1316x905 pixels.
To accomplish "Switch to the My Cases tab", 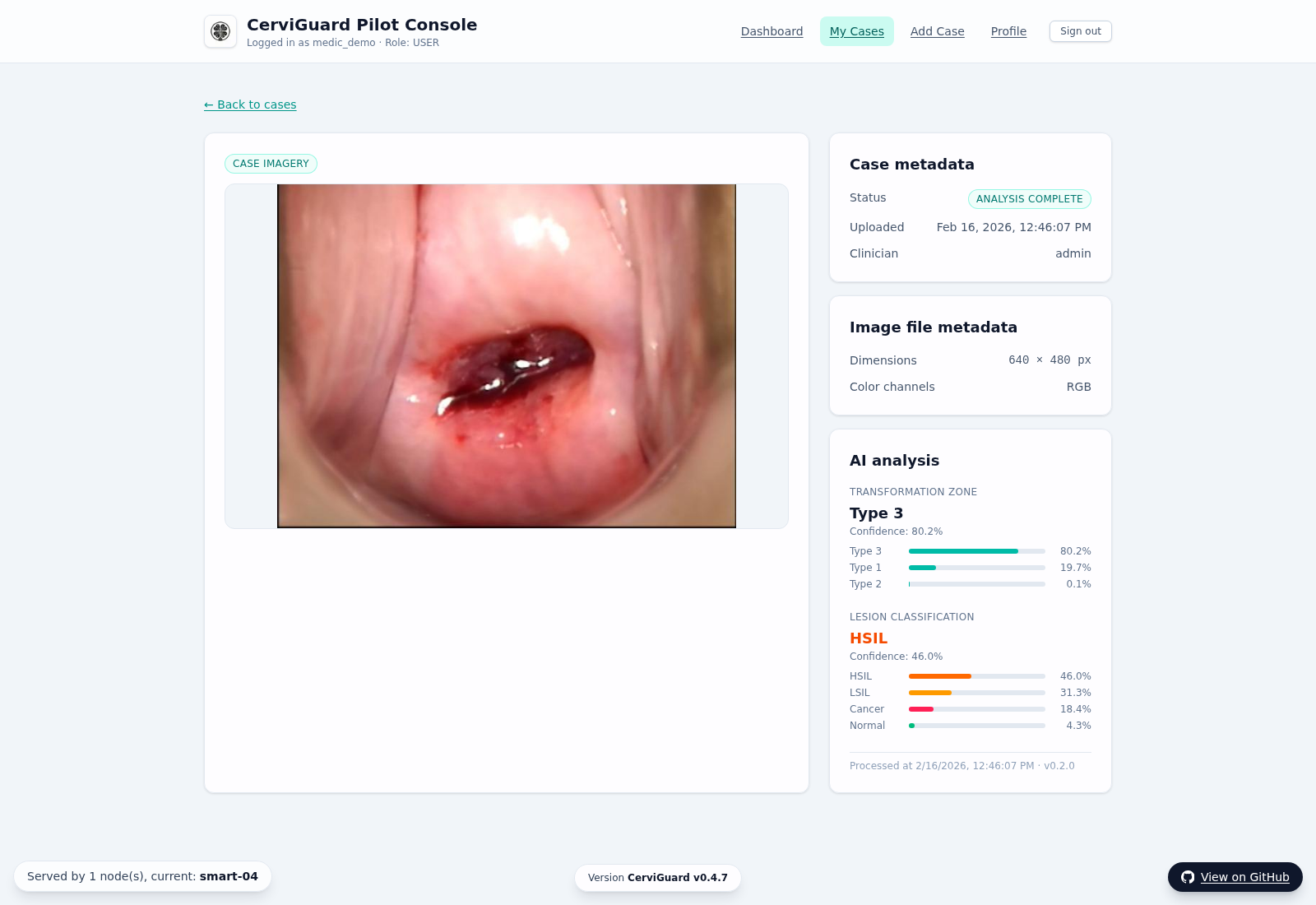I will 856,31.
